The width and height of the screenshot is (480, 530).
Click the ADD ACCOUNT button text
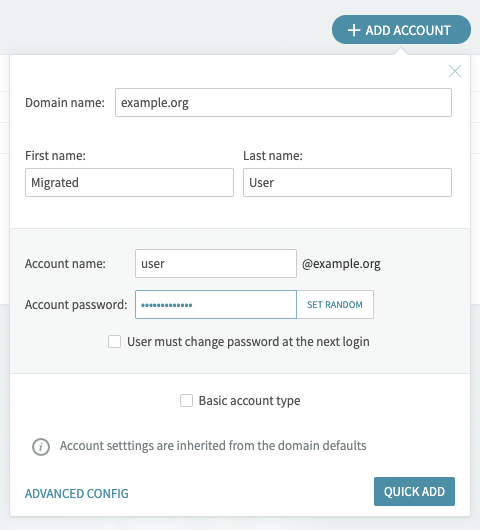(408, 30)
